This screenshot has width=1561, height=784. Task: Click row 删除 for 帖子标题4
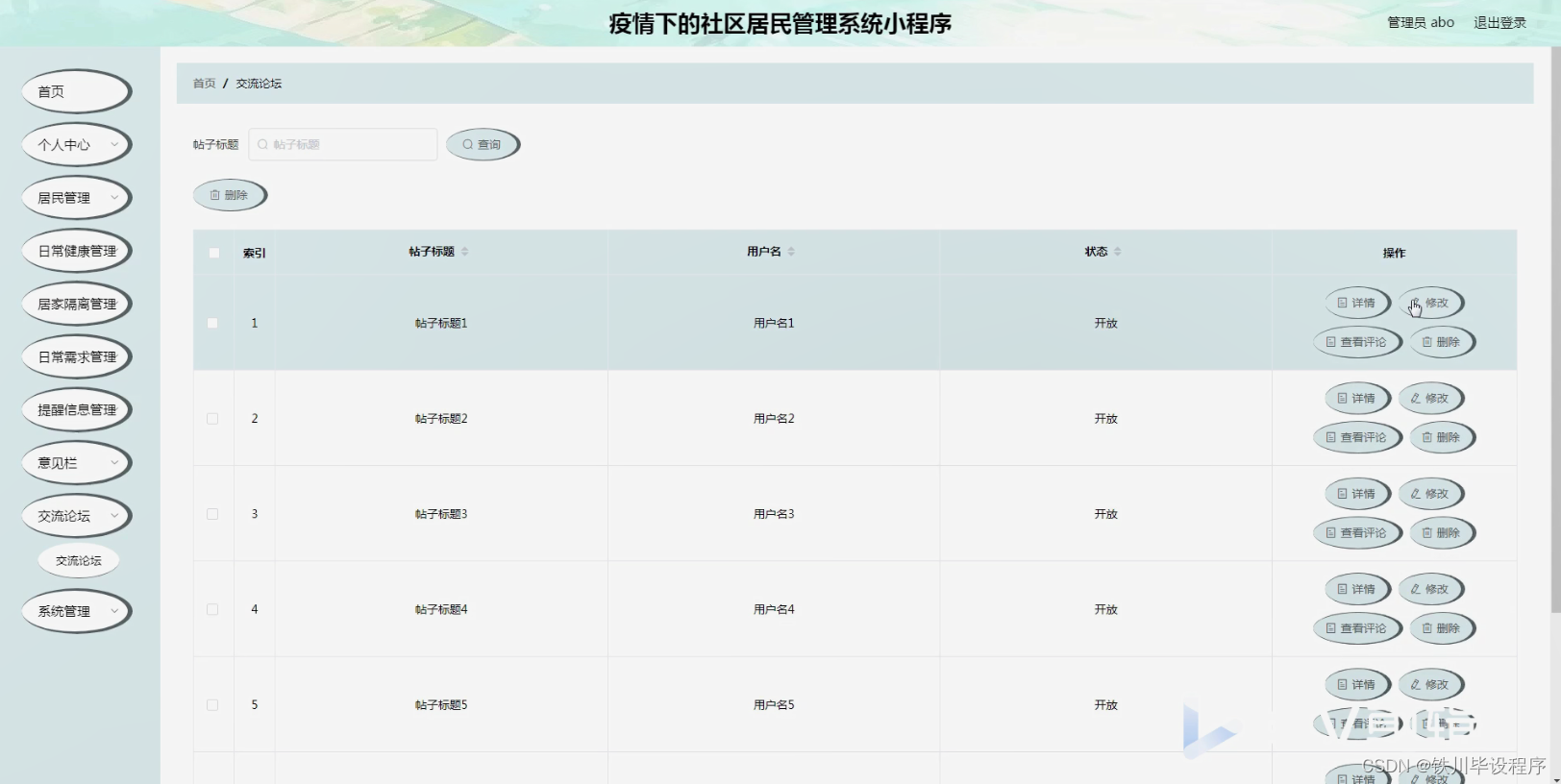(1442, 628)
